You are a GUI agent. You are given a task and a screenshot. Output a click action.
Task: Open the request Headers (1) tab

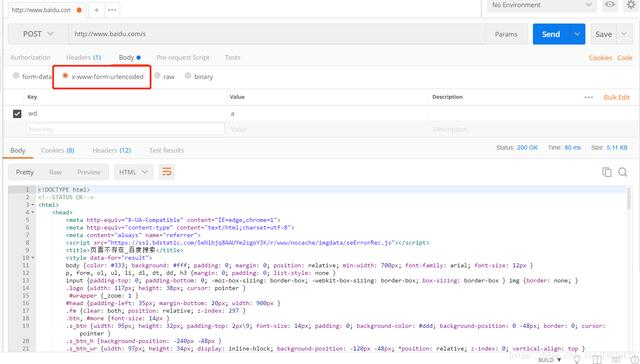point(83,58)
